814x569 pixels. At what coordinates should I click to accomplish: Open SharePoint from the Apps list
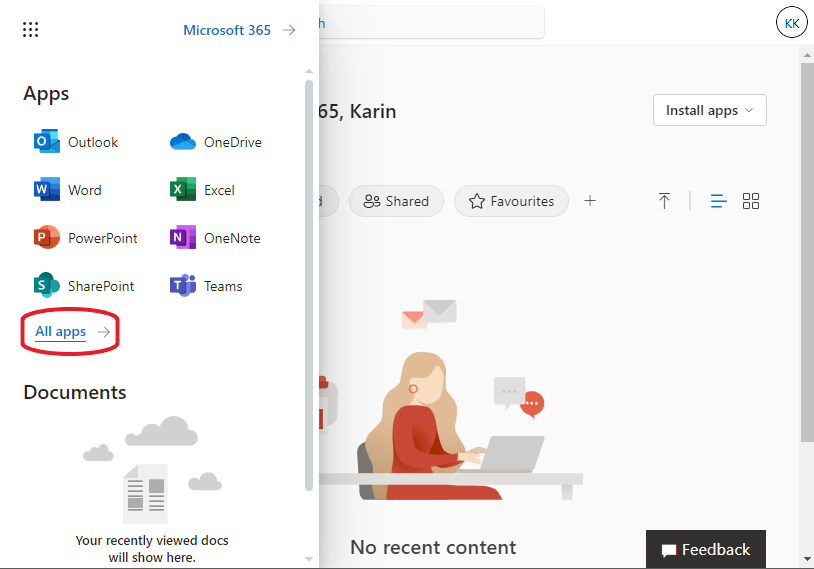84,286
